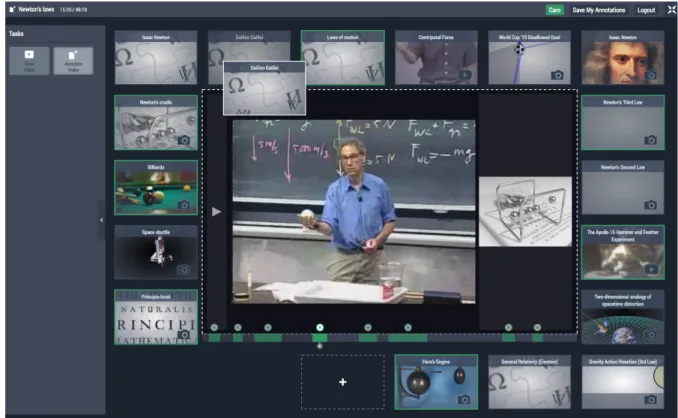
Task: Click the camera icon on Isaac Newton portrait card
Action: [x=650, y=76]
